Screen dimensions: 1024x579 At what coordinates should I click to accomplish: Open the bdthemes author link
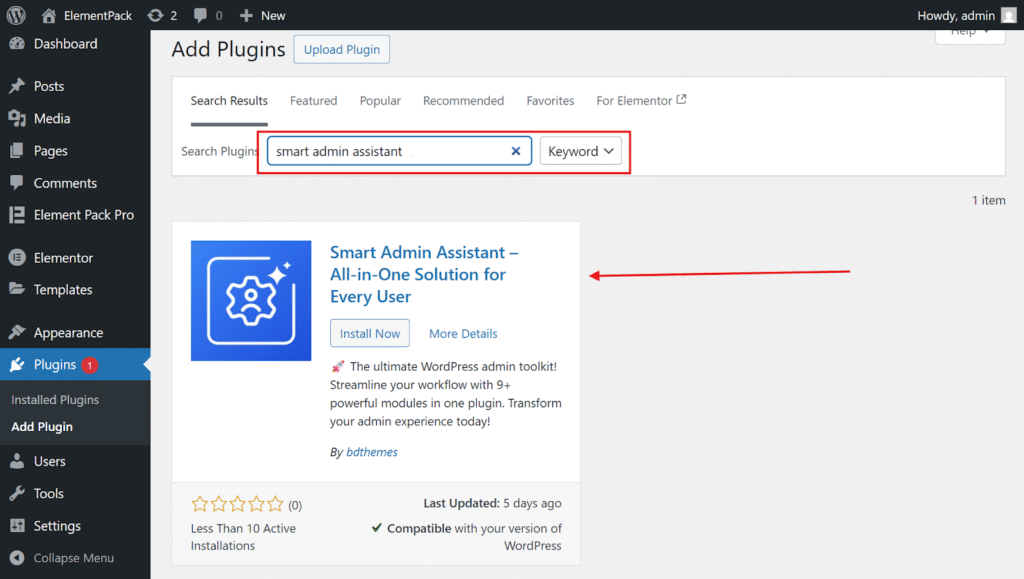(x=372, y=452)
